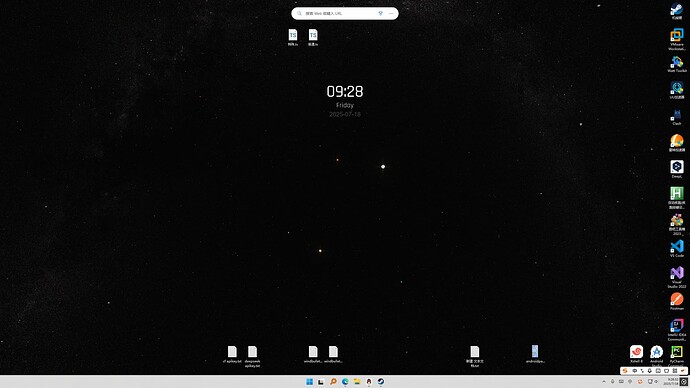The height and width of the screenshot is (388, 690).
Task: Expand the hidden tray icons chevron
Action: [604, 381]
